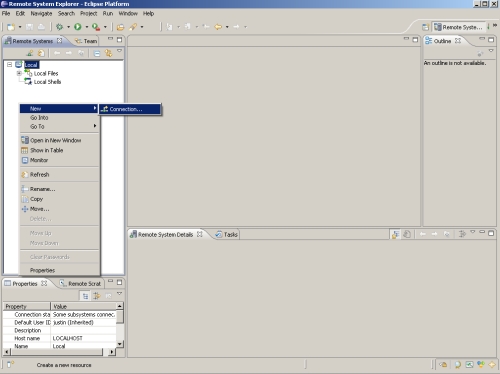Click the Properties horizontal scroll-right arrow
The width and height of the screenshot is (500, 374).
point(112,352)
